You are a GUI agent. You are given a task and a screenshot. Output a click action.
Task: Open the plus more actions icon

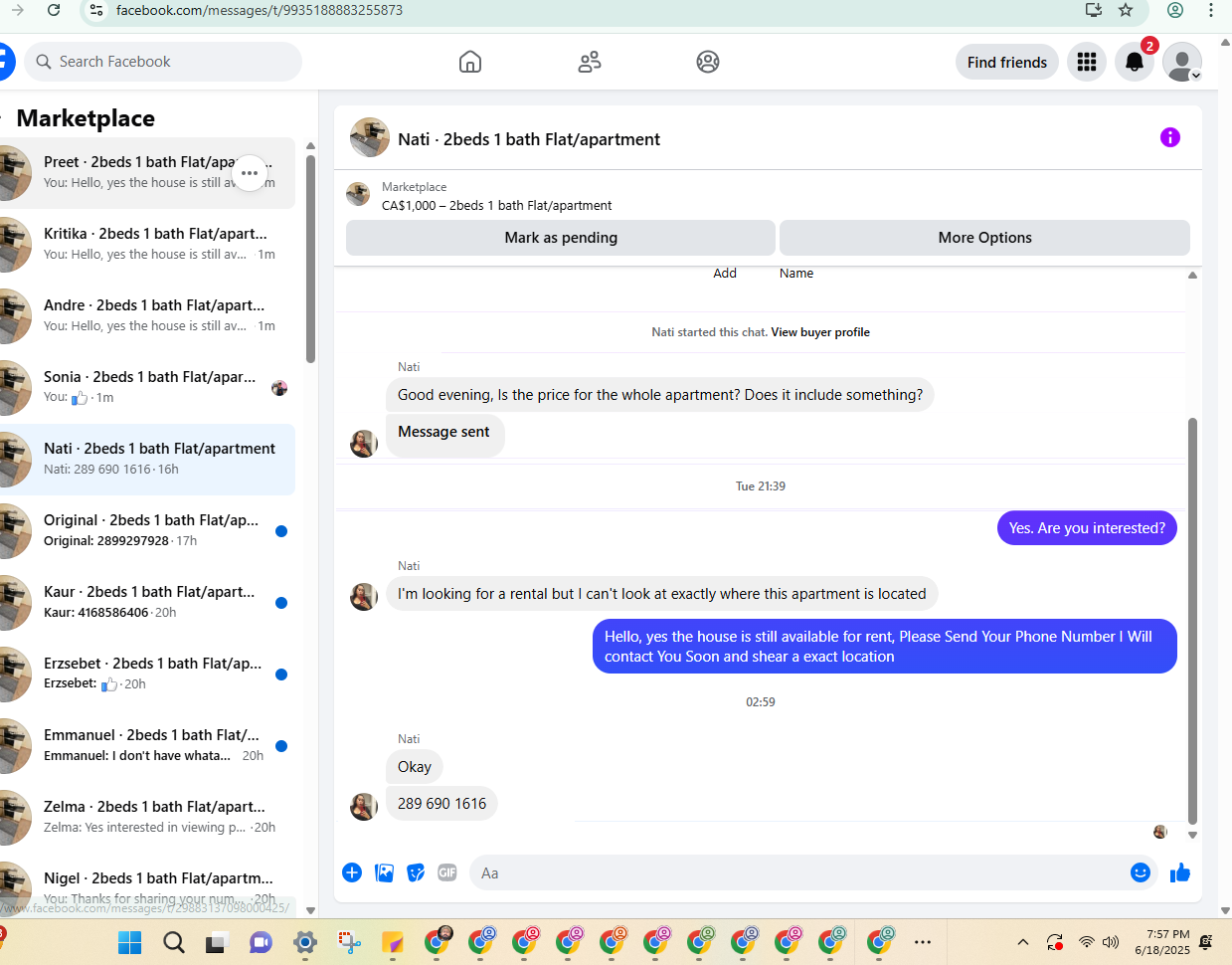(352, 872)
